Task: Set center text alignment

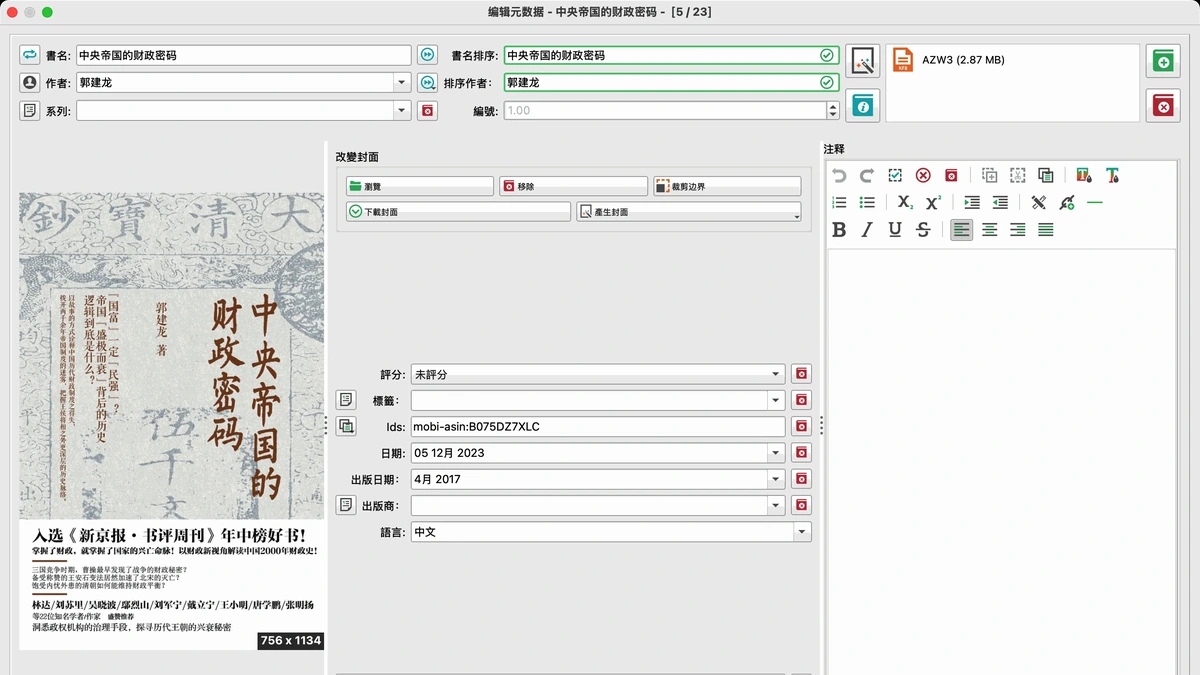Action: click(989, 230)
